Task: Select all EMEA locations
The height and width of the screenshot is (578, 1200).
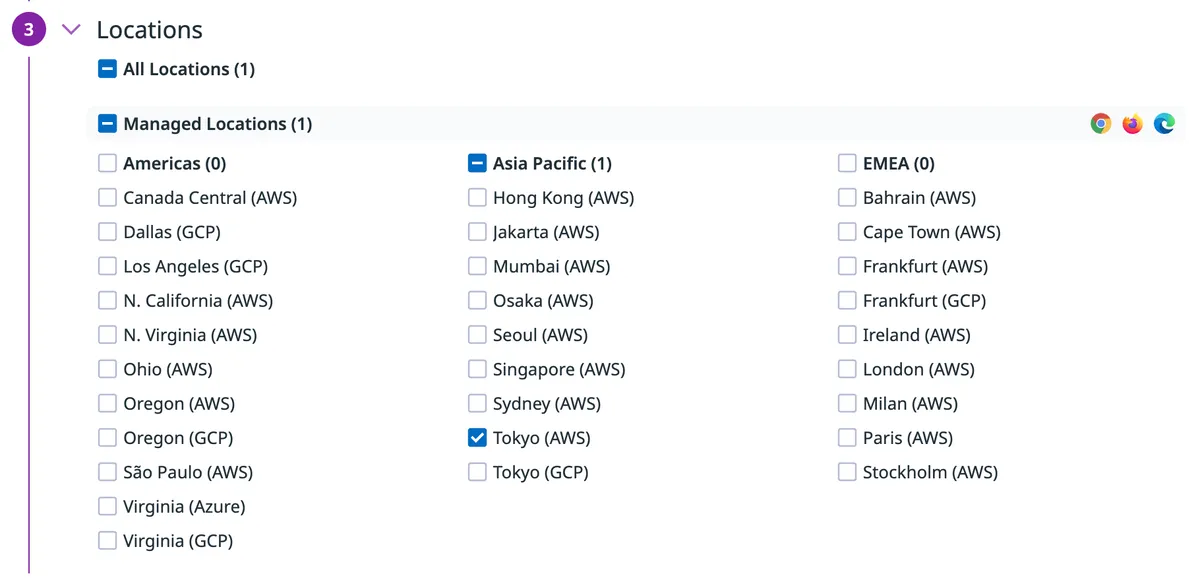Action: coord(847,163)
